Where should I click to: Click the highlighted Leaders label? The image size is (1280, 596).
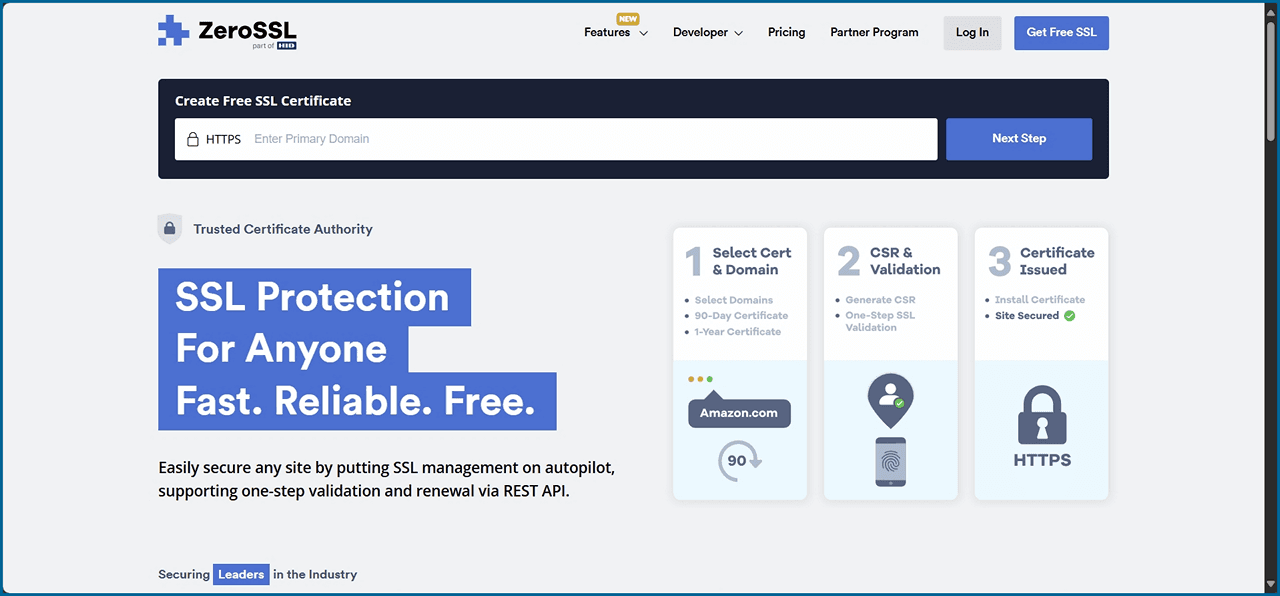(241, 575)
